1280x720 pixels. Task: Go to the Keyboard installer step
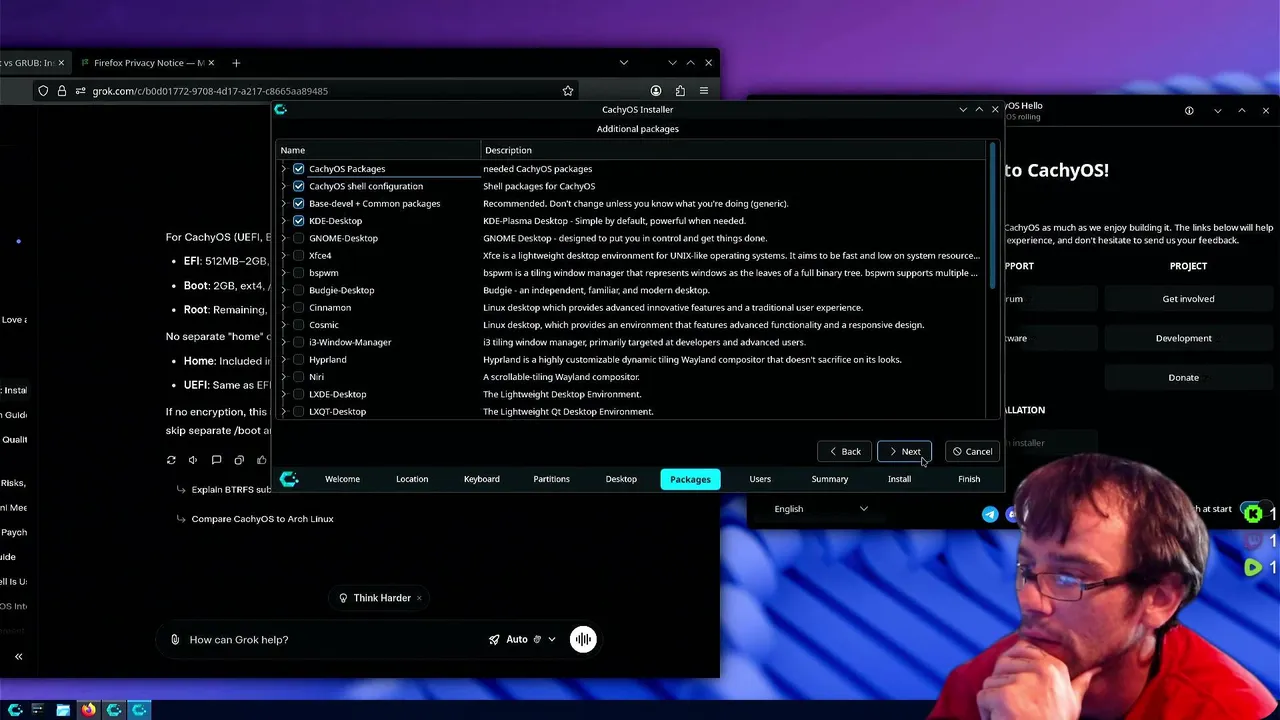click(482, 479)
